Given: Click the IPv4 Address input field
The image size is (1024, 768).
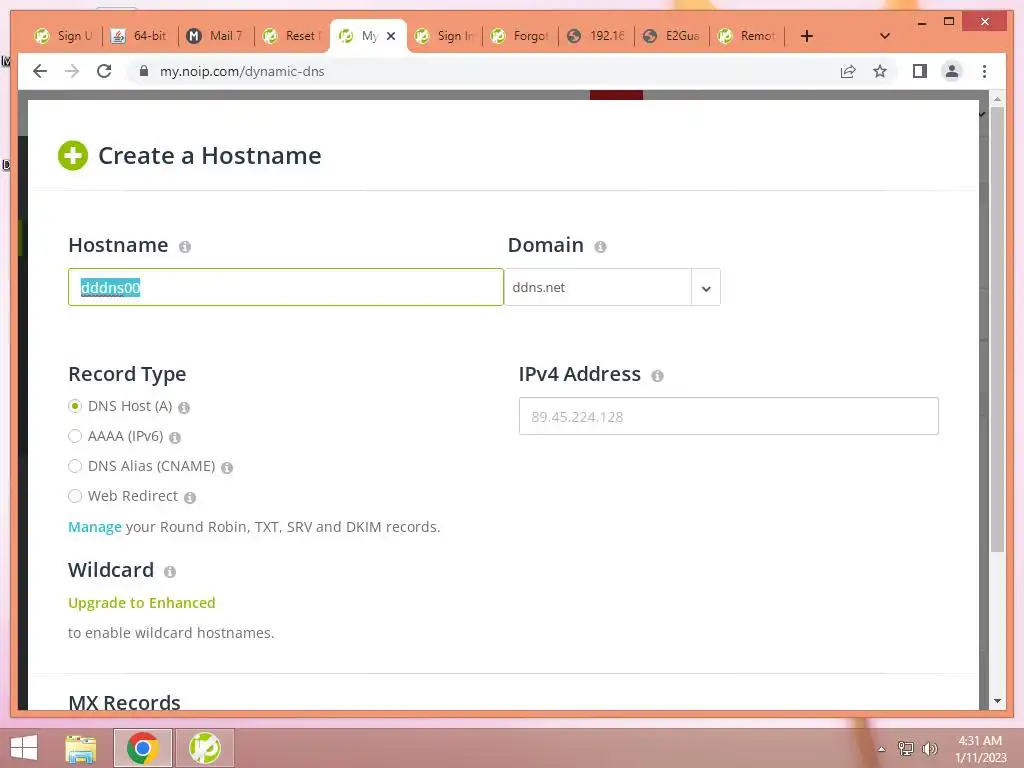Looking at the screenshot, I should pyautogui.click(x=729, y=416).
